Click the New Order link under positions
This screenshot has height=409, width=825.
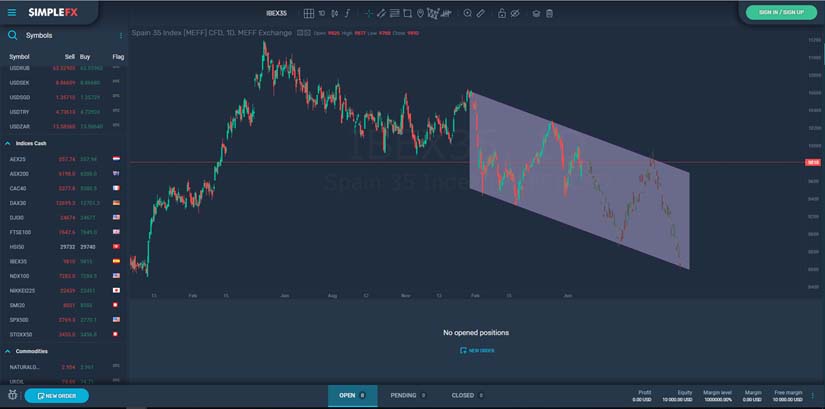pos(477,351)
